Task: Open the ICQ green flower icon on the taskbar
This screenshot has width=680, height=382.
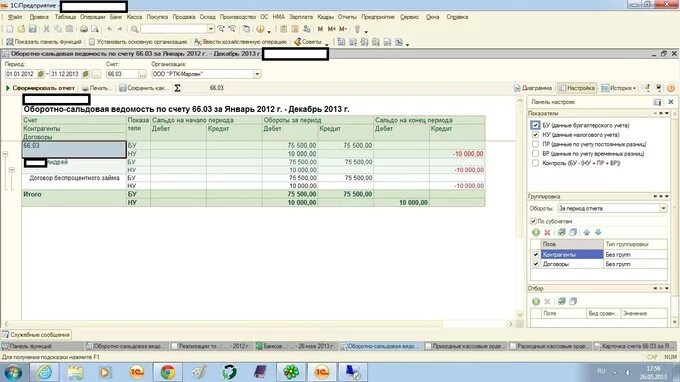Action: [291, 372]
